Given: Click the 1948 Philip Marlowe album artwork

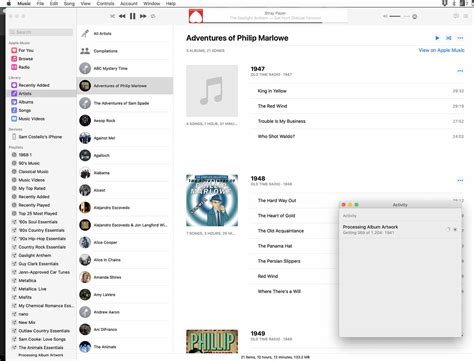Looking at the screenshot, I should click(212, 200).
